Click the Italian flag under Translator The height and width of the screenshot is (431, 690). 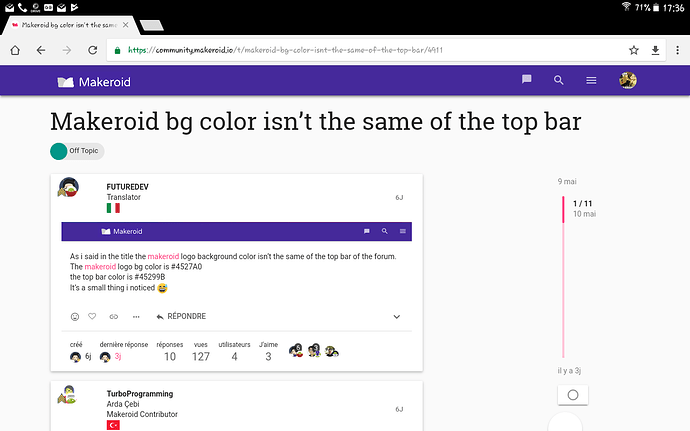(x=113, y=208)
